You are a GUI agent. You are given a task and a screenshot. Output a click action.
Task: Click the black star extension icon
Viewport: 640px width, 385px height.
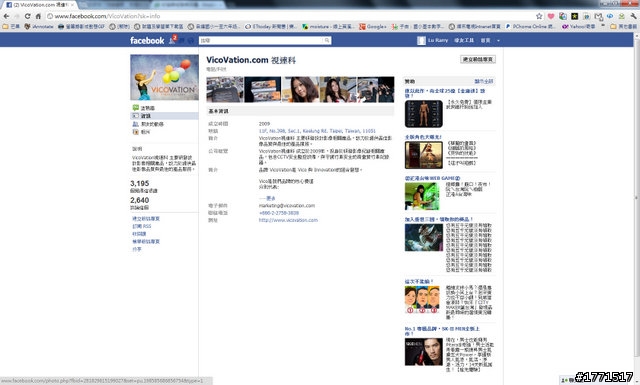coord(574,16)
